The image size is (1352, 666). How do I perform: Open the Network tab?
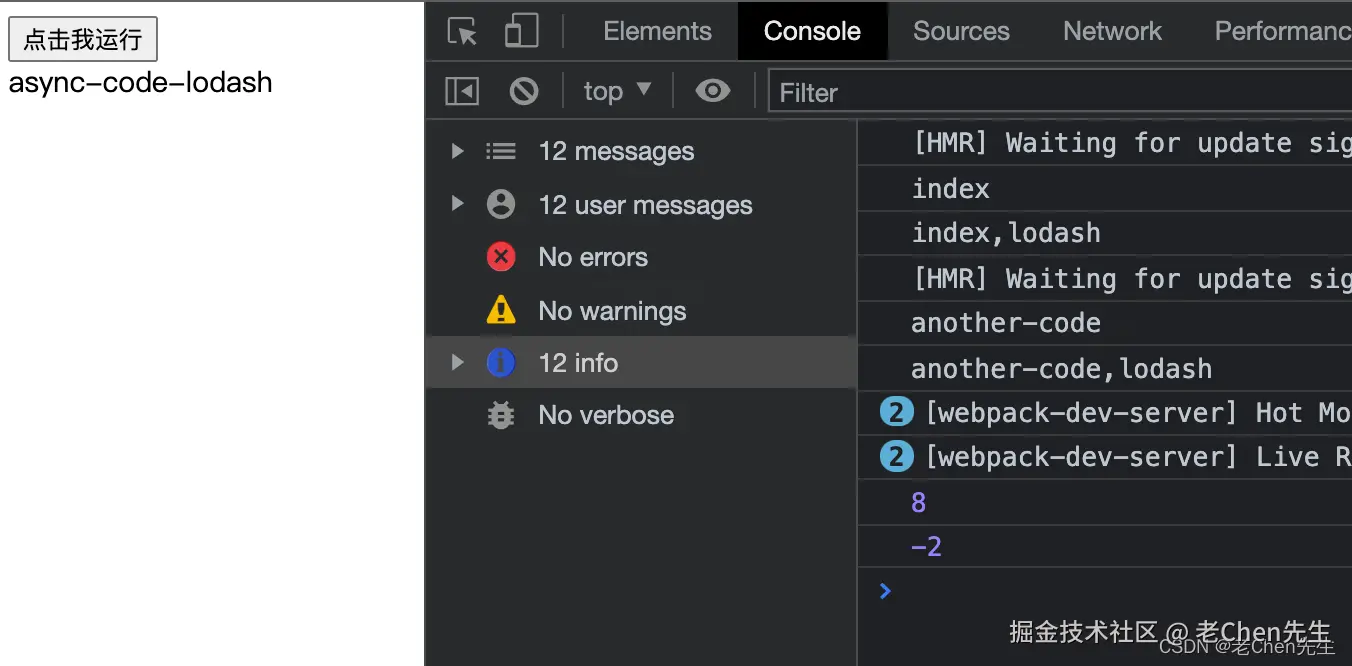click(1112, 32)
